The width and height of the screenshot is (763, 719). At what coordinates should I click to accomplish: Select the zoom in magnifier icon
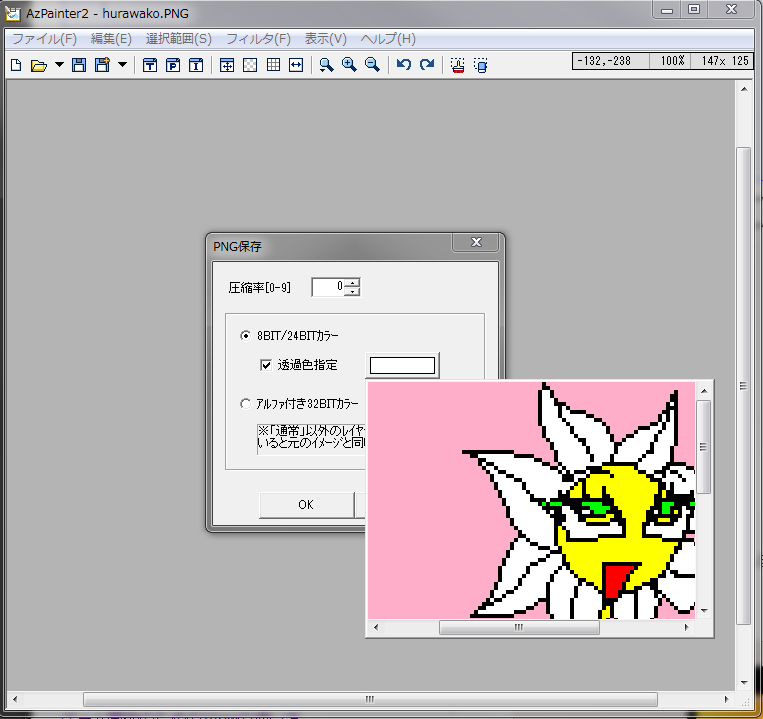[349, 66]
